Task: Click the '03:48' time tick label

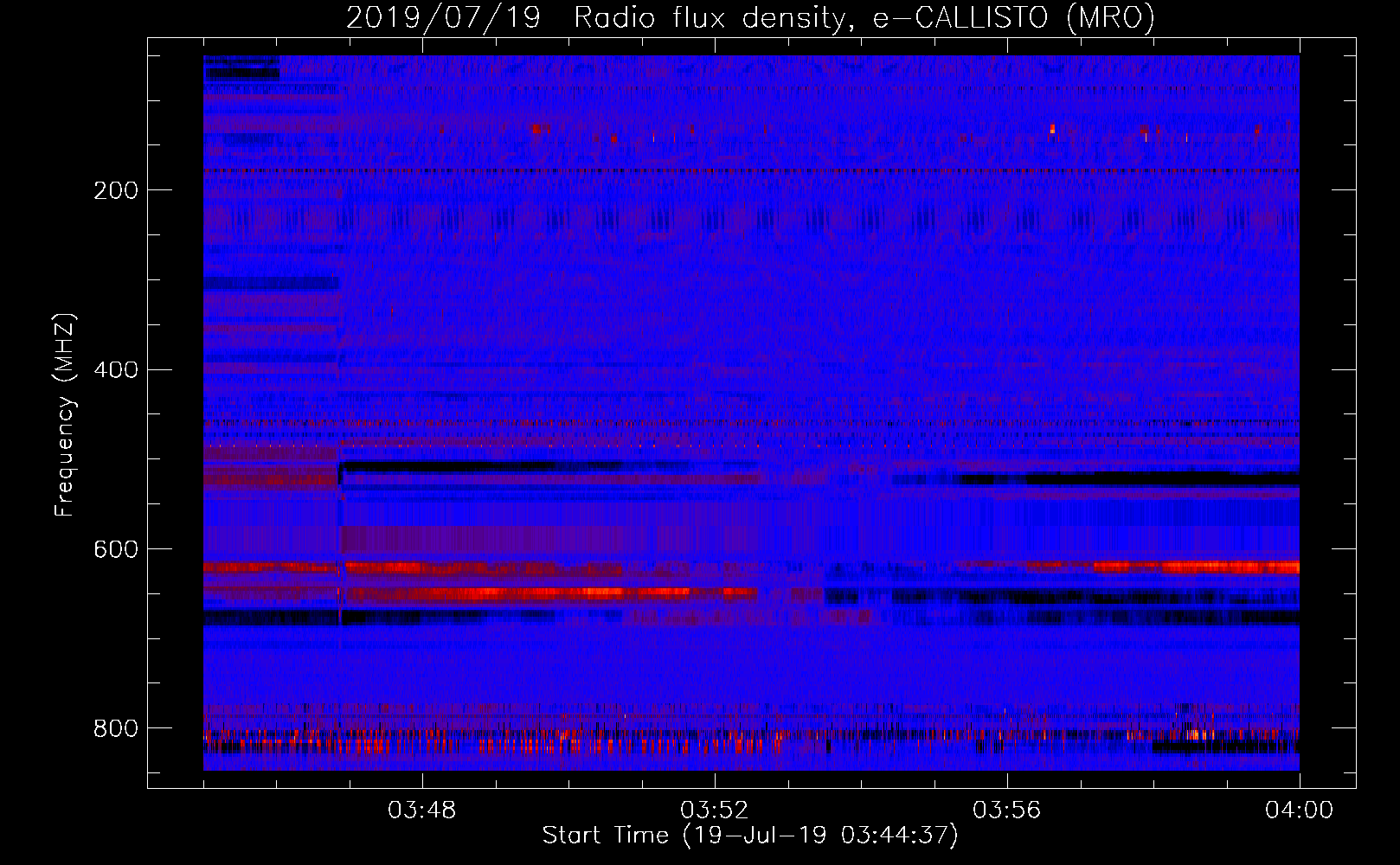Action: (422, 811)
